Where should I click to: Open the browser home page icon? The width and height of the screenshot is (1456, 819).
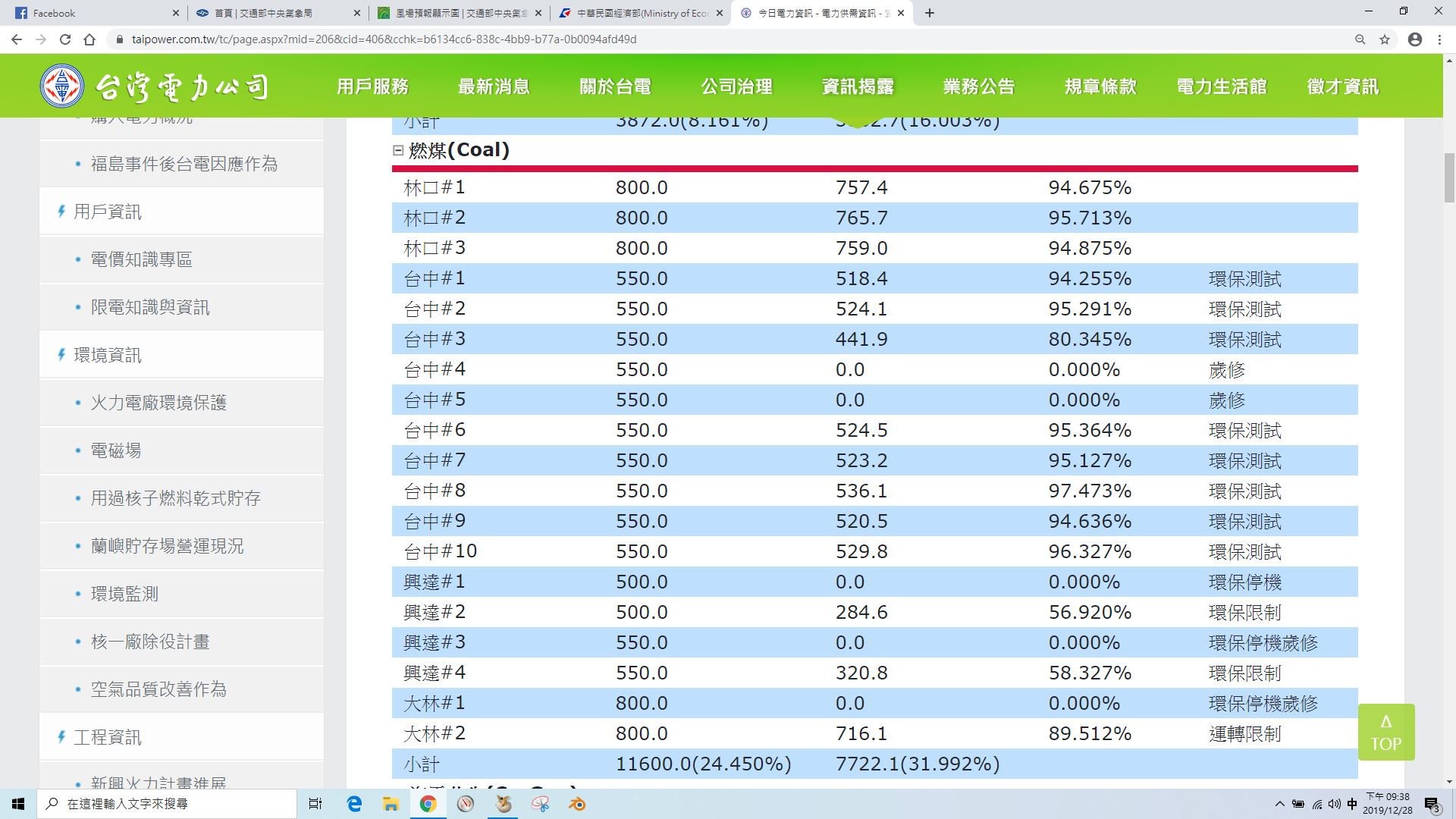(89, 39)
